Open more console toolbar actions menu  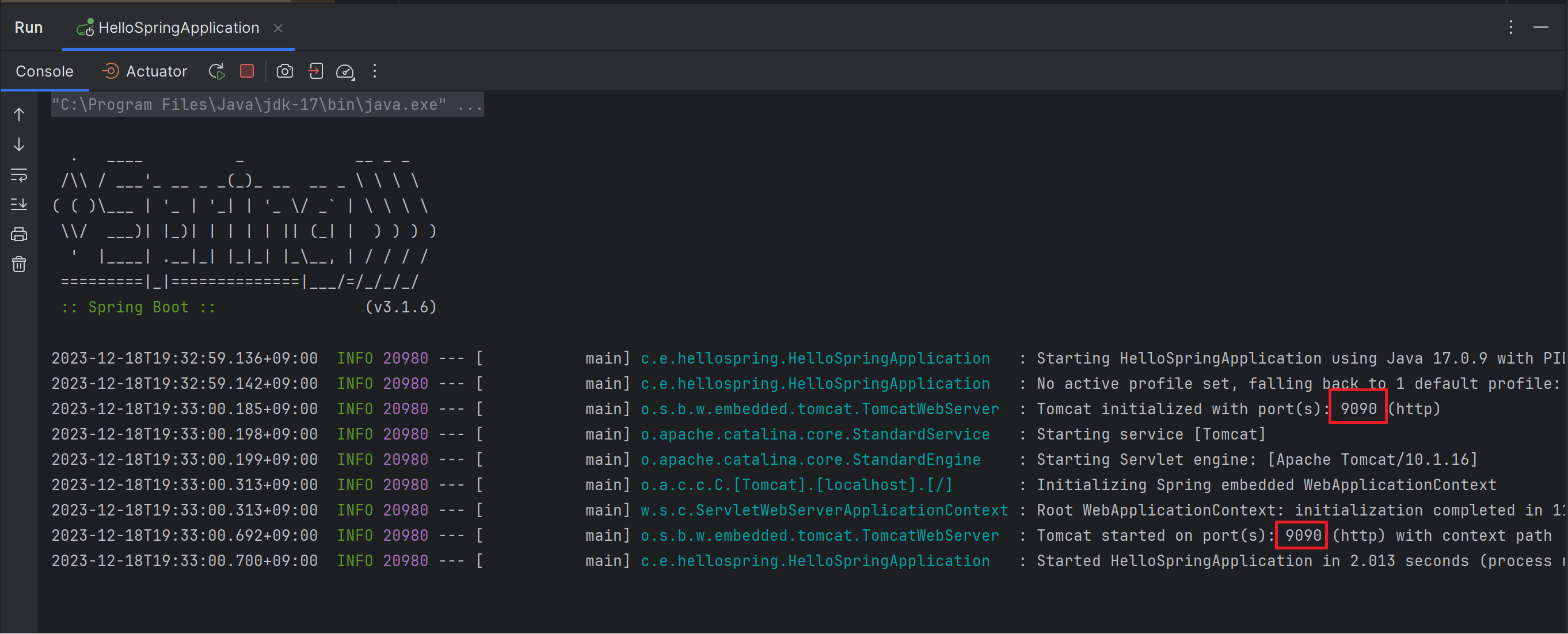point(374,71)
